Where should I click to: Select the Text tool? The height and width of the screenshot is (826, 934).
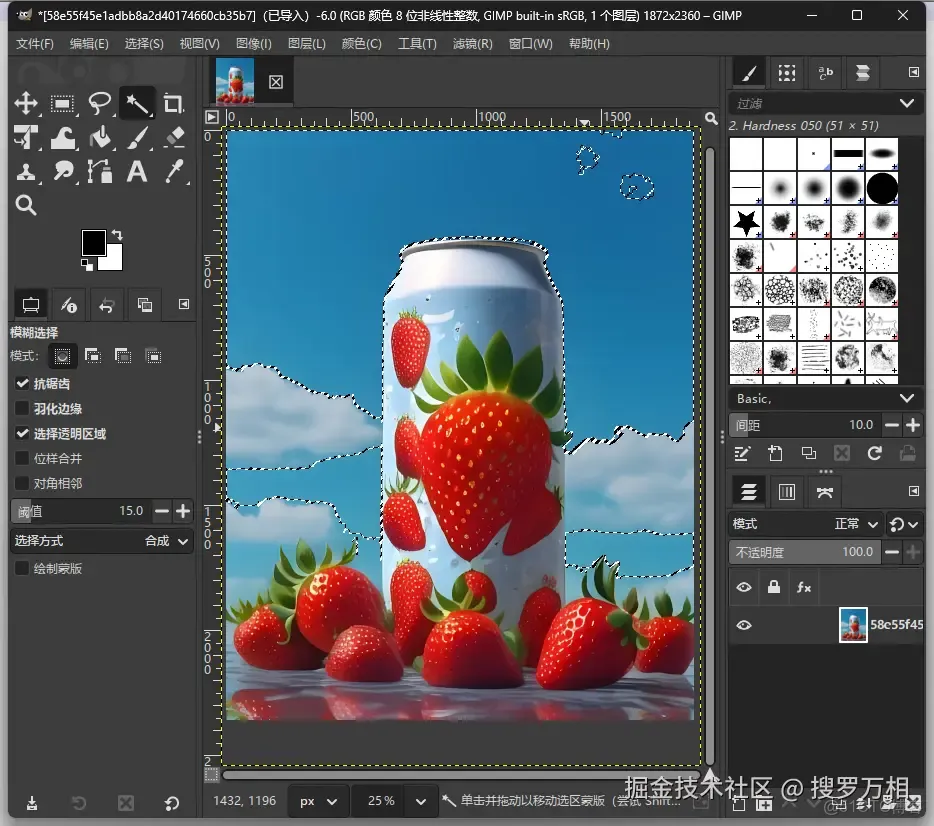pyautogui.click(x=136, y=171)
